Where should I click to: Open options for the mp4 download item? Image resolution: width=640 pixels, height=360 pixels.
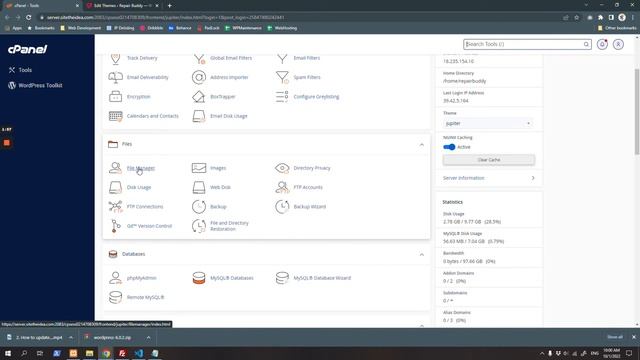point(71,338)
